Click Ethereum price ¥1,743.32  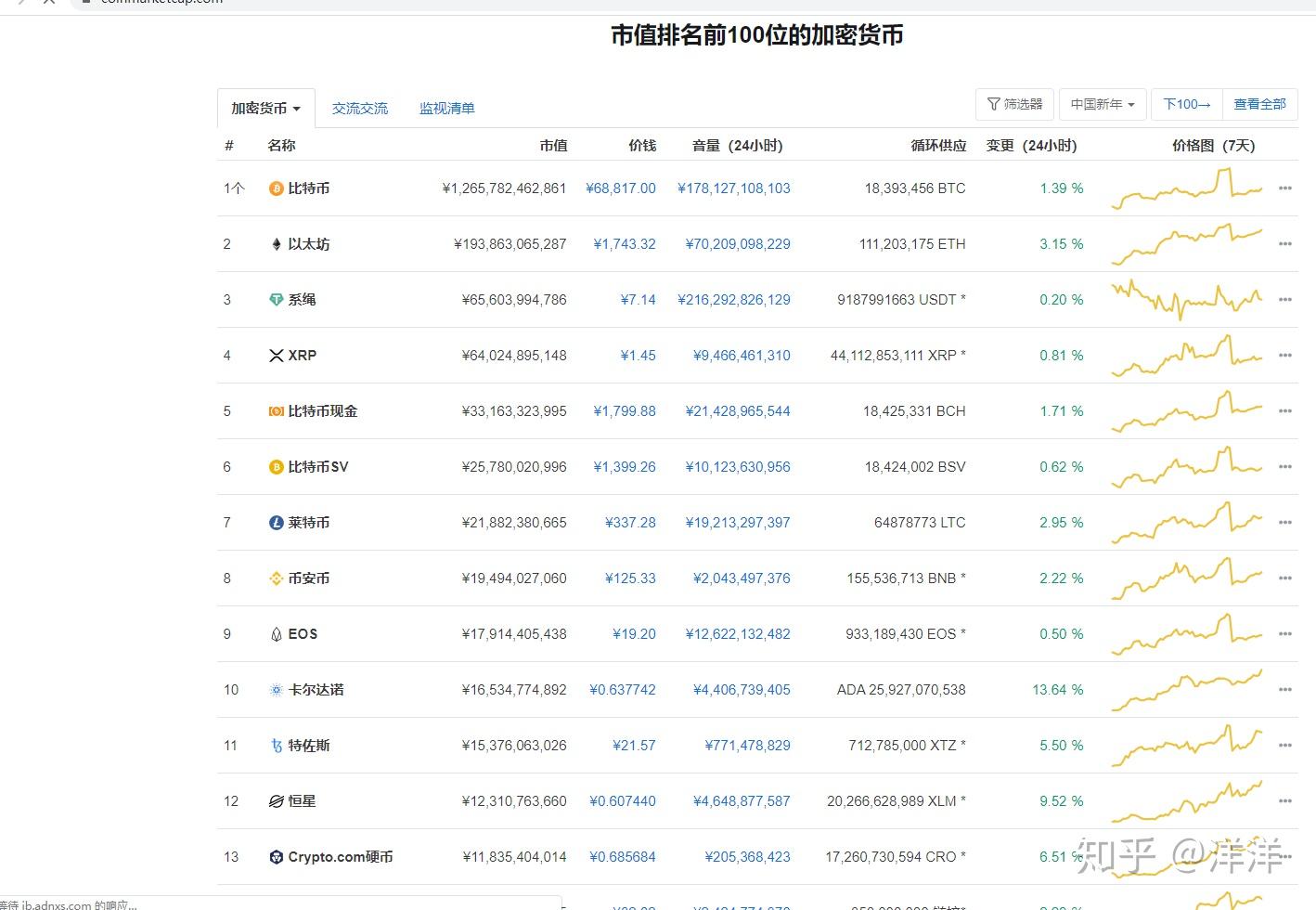point(625,244)
